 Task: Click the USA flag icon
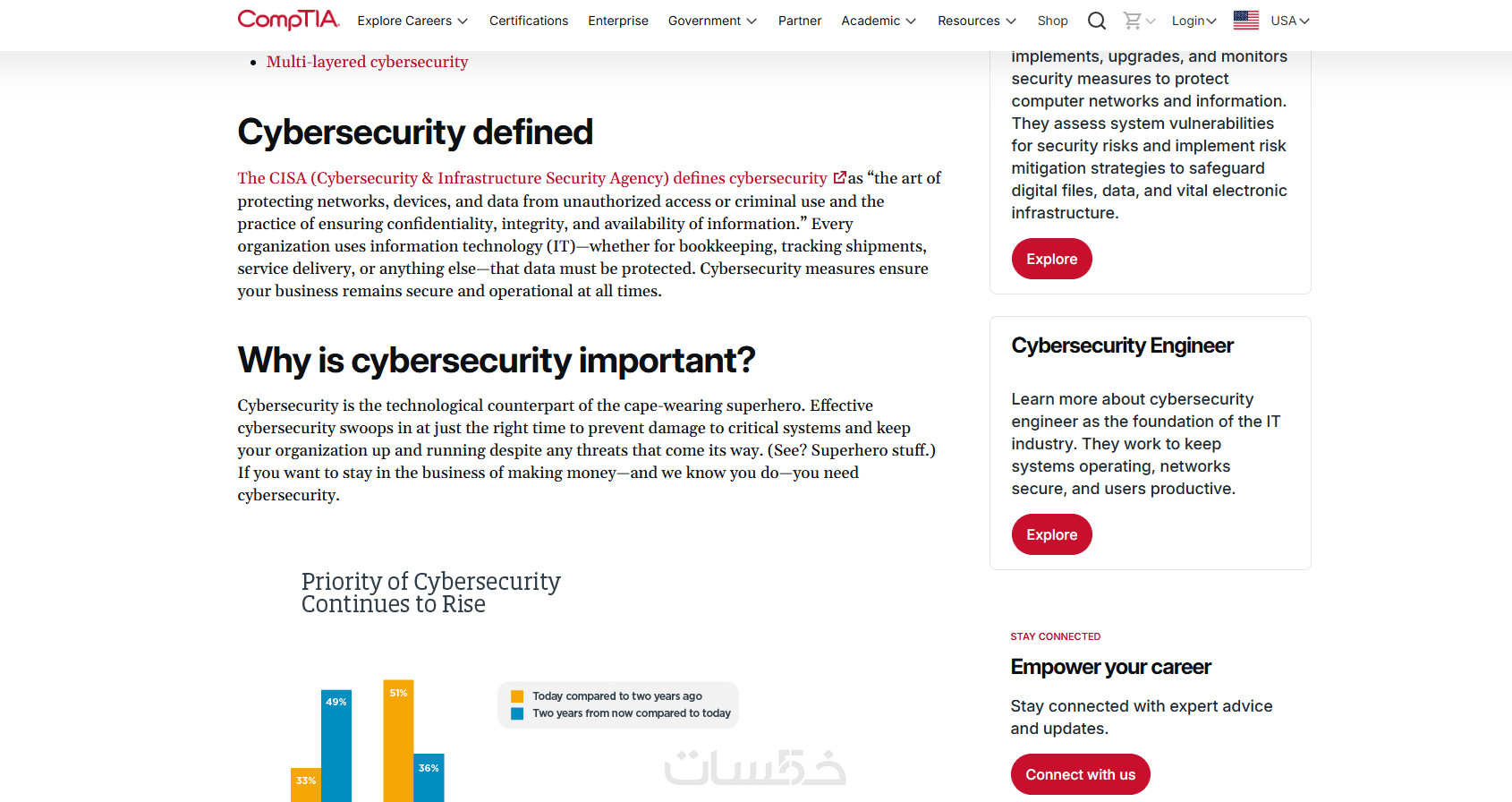point(1245,21)
